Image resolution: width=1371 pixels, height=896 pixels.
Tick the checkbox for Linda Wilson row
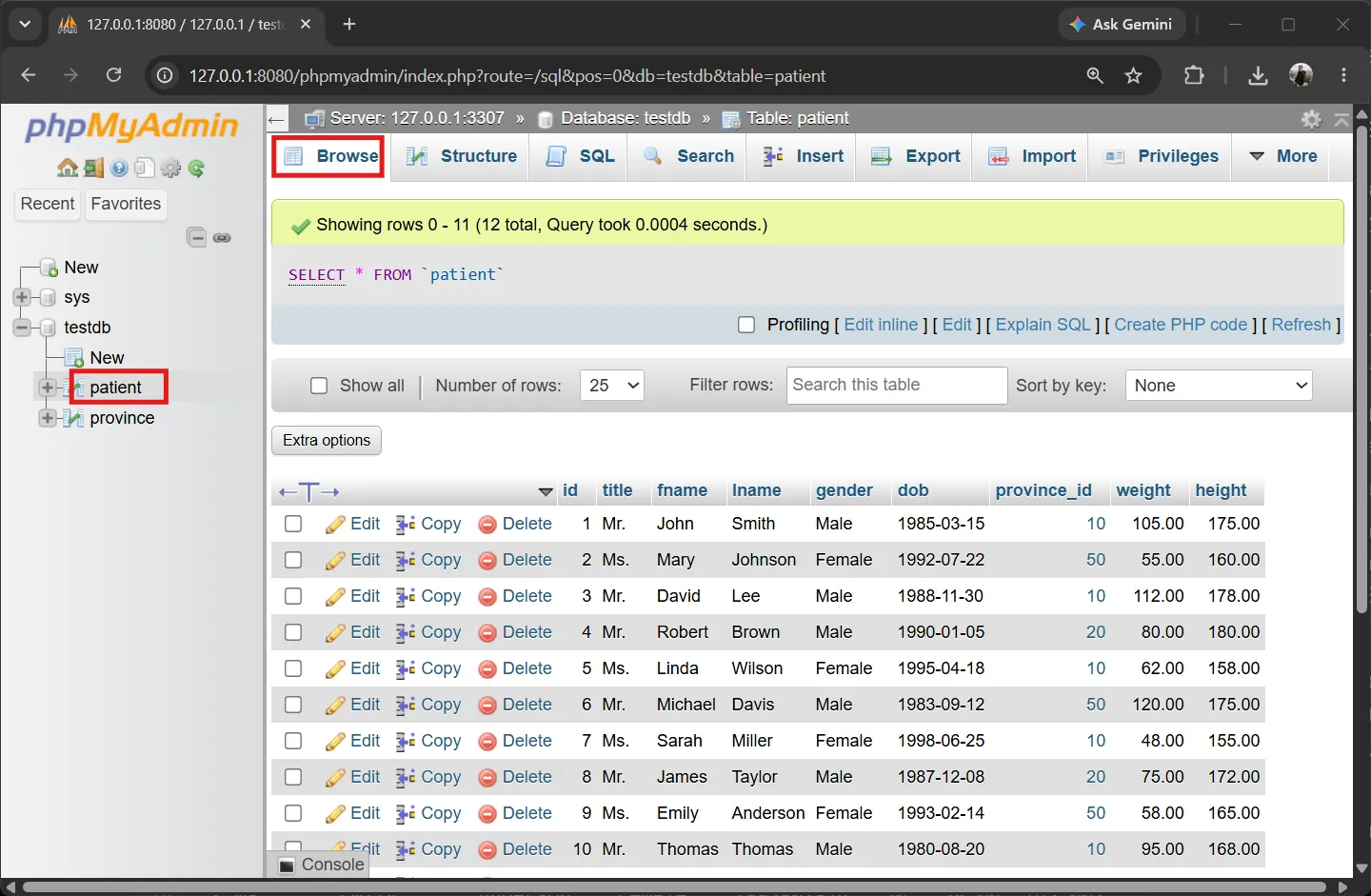[x=293, y=668]
